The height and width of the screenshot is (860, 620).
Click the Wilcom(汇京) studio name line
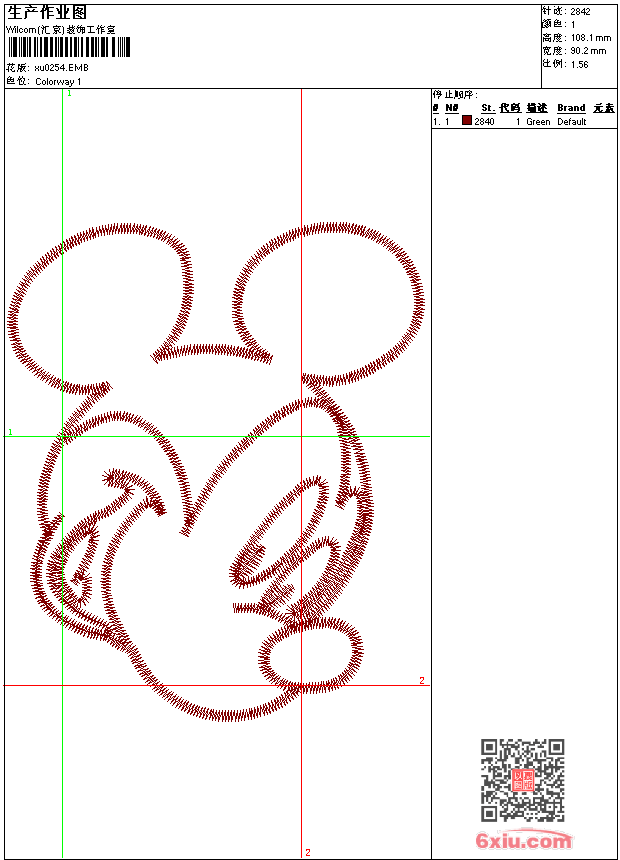(x=61, y=30)
